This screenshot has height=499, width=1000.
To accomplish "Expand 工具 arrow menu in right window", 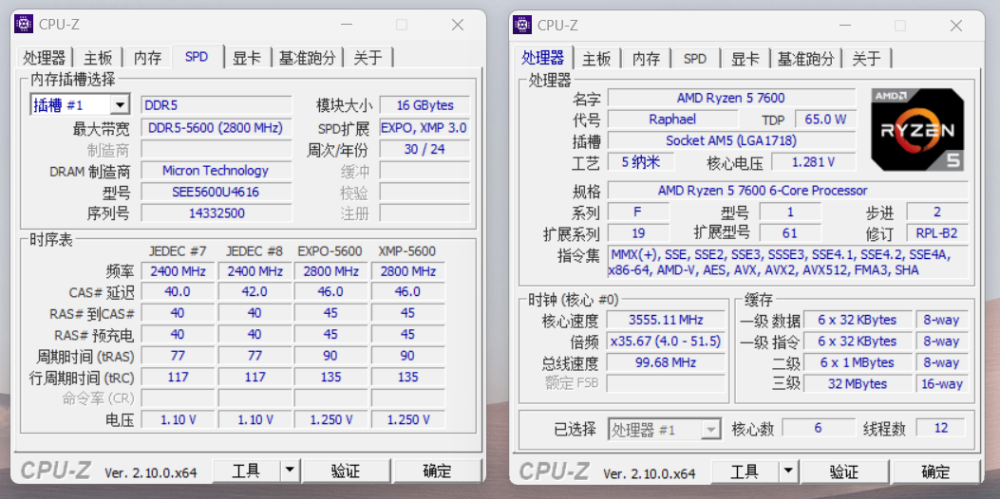I will (788, 471).
